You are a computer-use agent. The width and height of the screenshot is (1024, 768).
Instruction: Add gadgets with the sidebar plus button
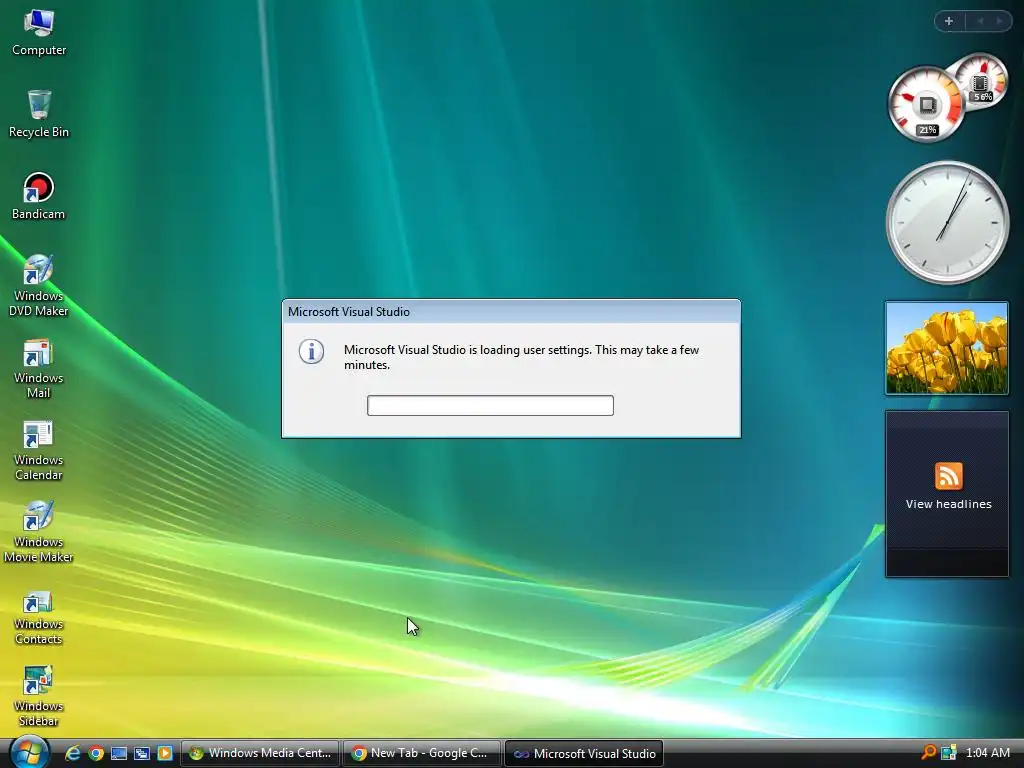coord(949,21)
